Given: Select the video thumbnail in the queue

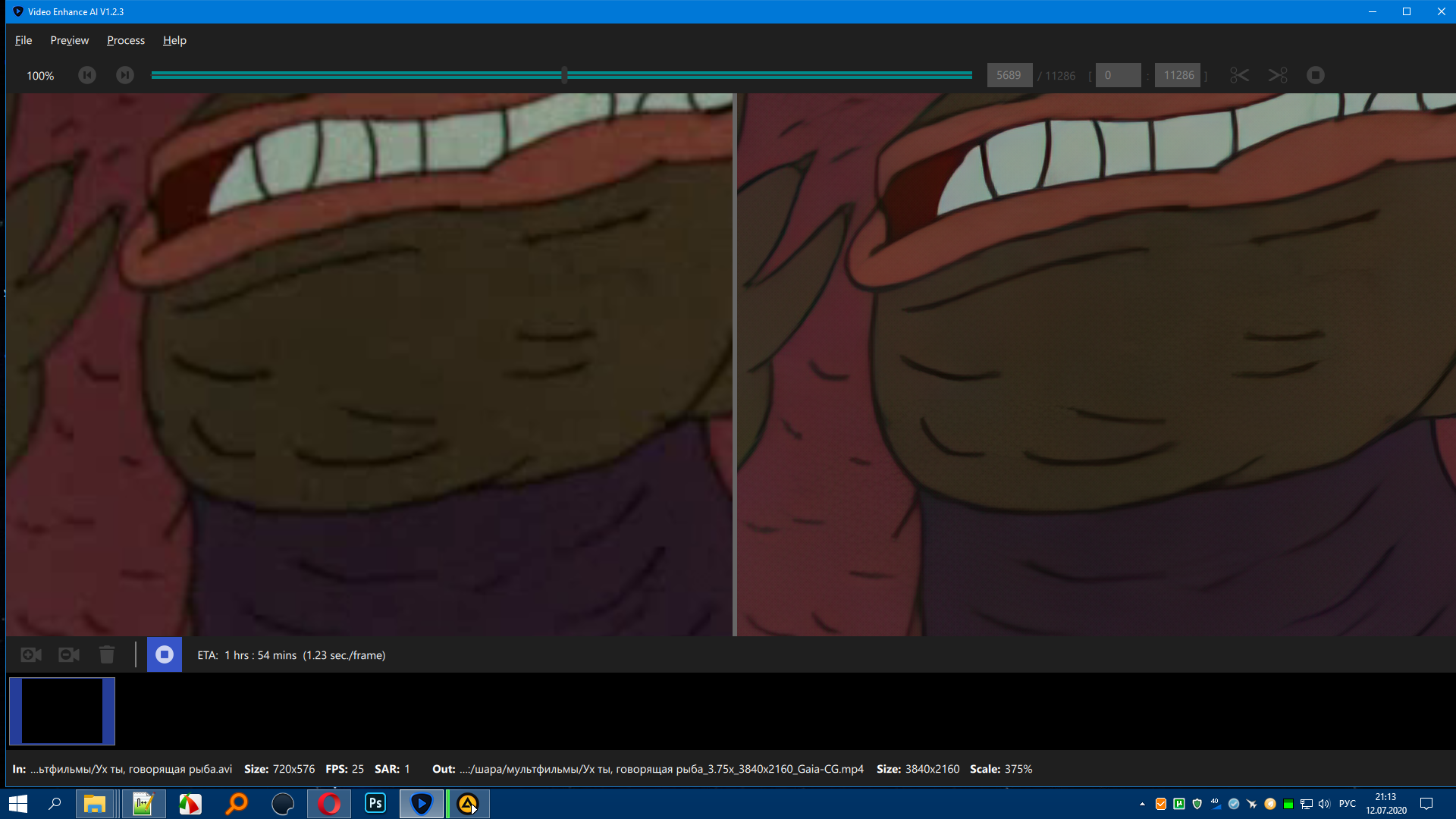Looking at the screenshot, I should point(62,711).
